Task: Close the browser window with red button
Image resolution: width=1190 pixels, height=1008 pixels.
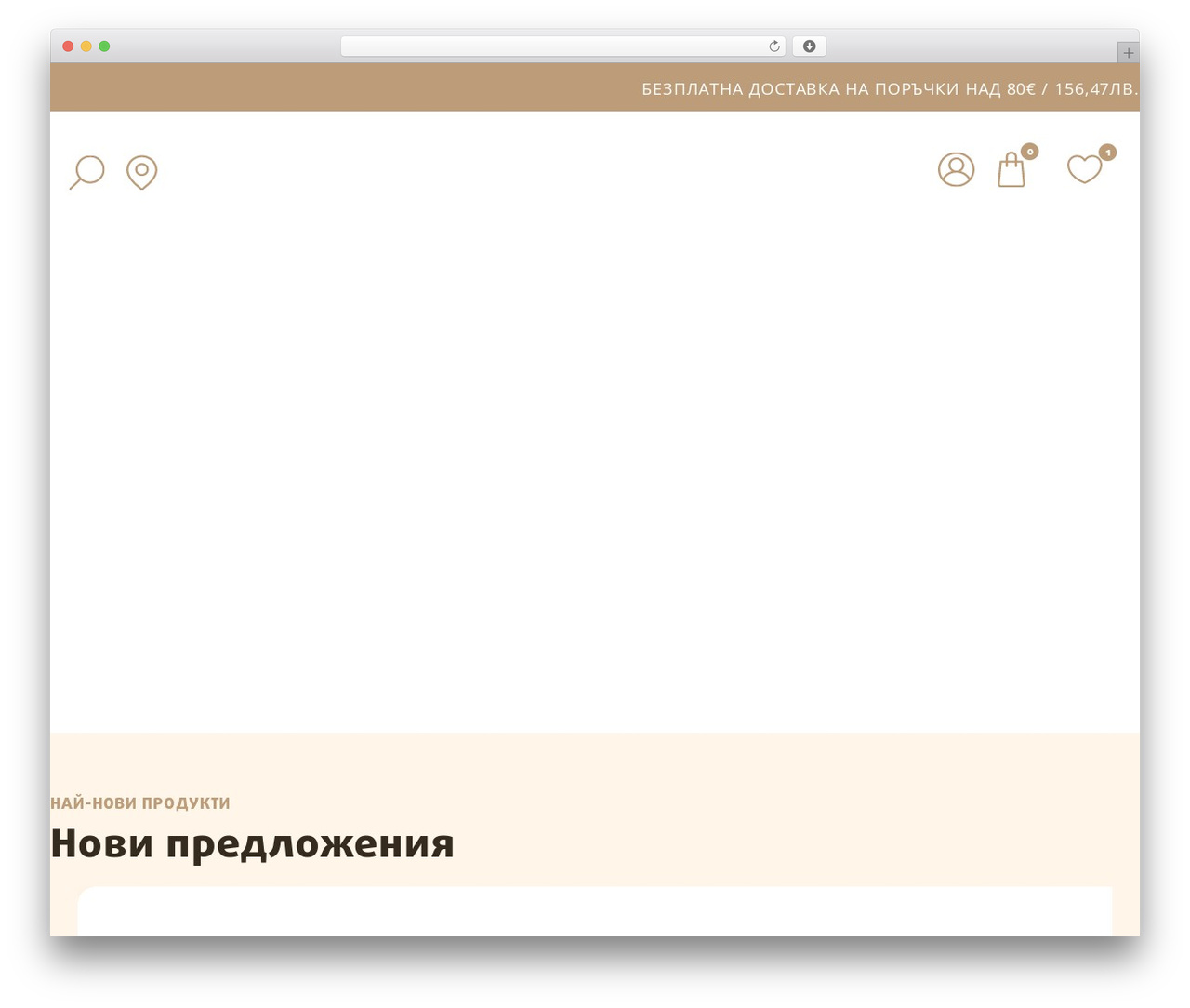Action: 68,46
